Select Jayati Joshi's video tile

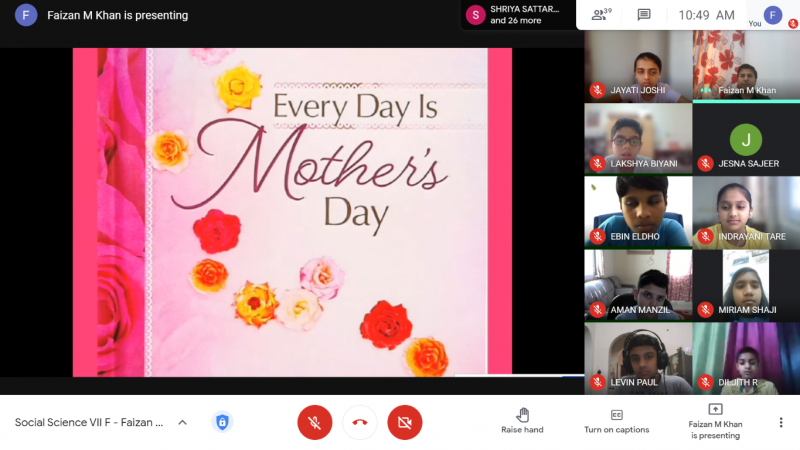point(638,66)
